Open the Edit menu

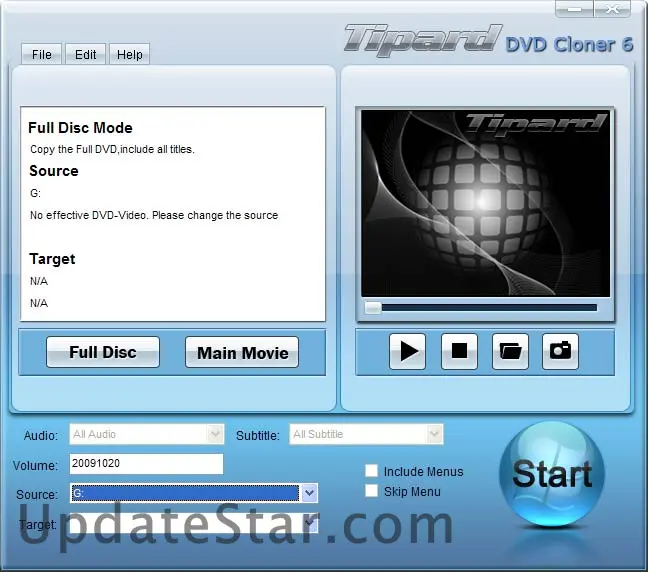point(86,54)
